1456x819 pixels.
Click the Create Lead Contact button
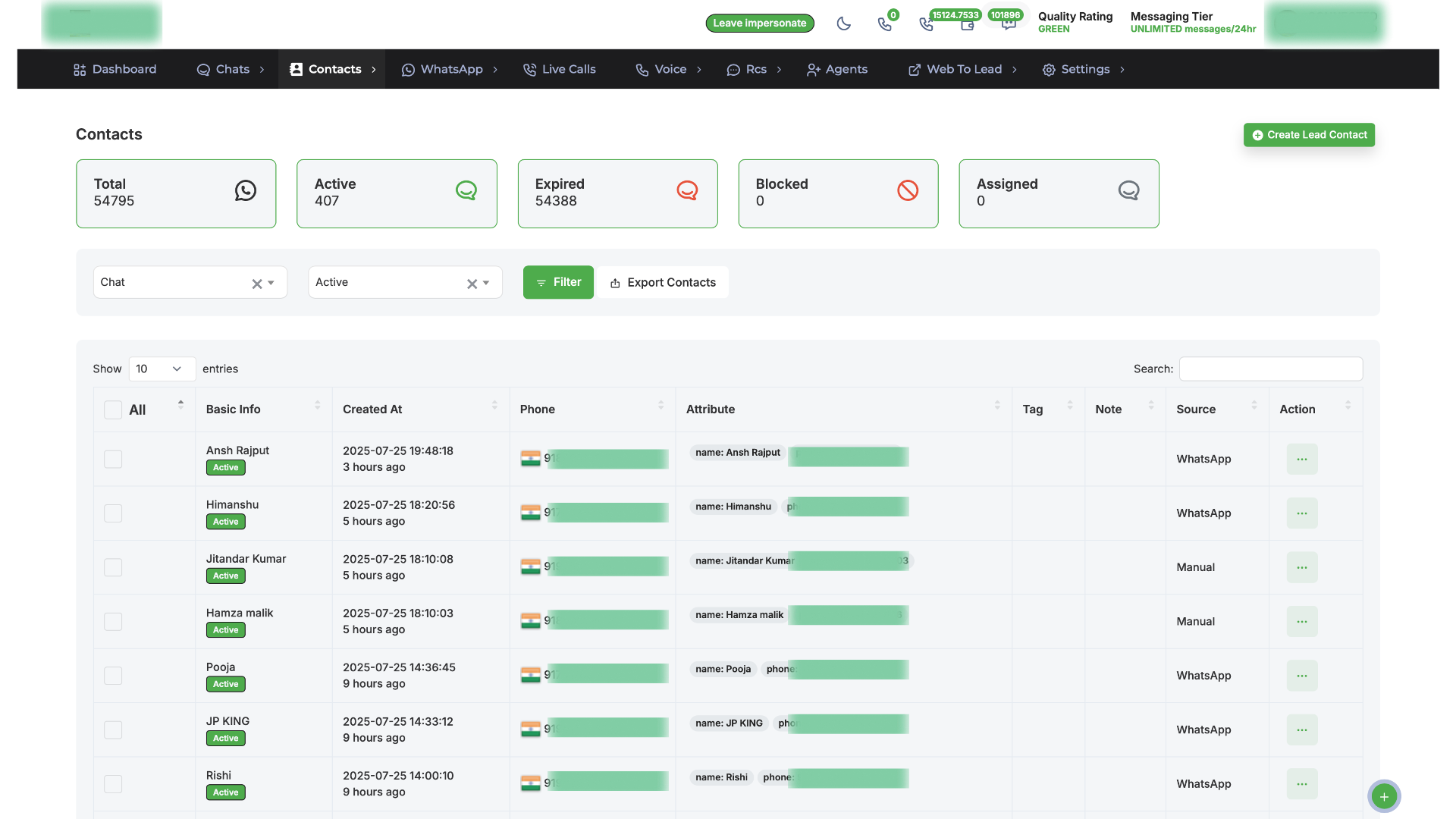(1309, 134)
